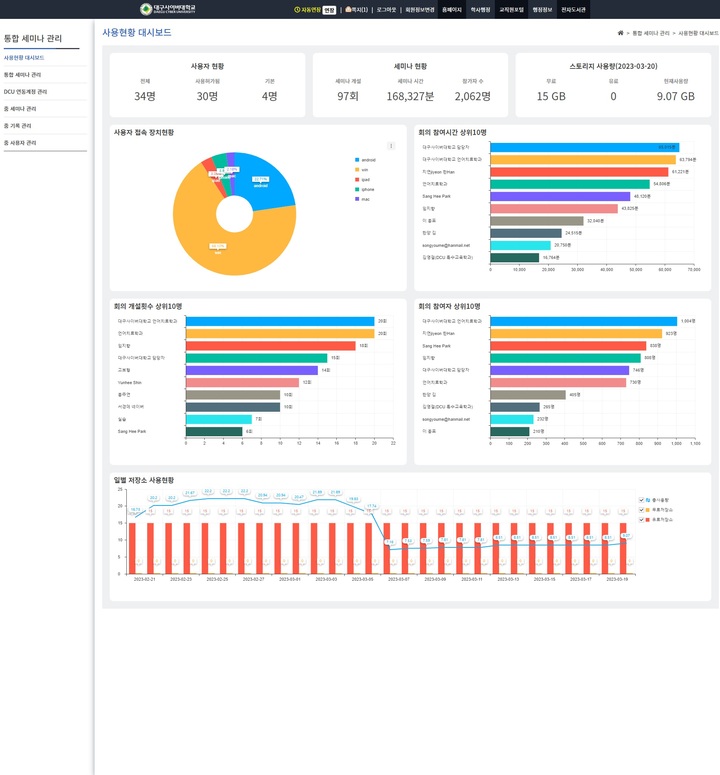Open the 쪽지 messages envelope icon
The width and height of the screenshot is (720, 775).
[x=348, y=9]
